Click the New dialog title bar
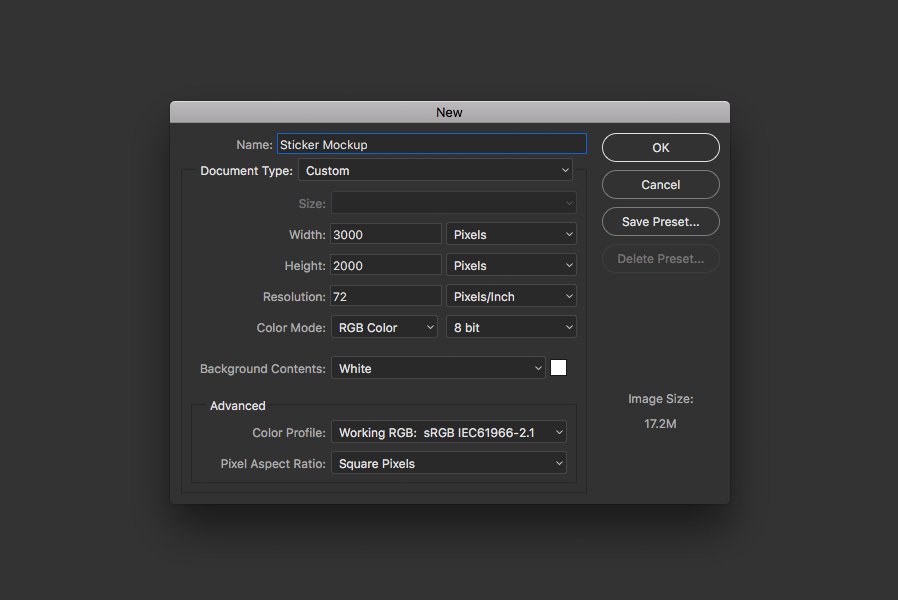 pos(450,112)
